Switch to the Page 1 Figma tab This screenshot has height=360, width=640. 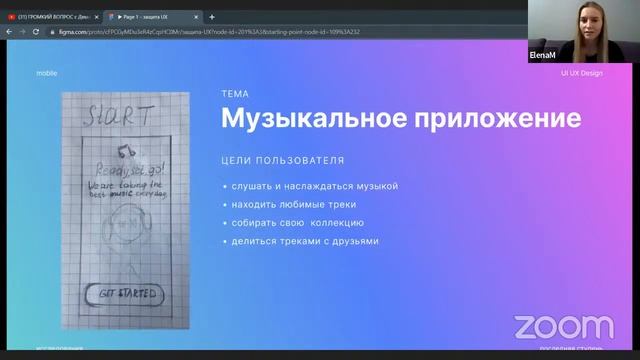pyautogui.click(x=153, y=17)
